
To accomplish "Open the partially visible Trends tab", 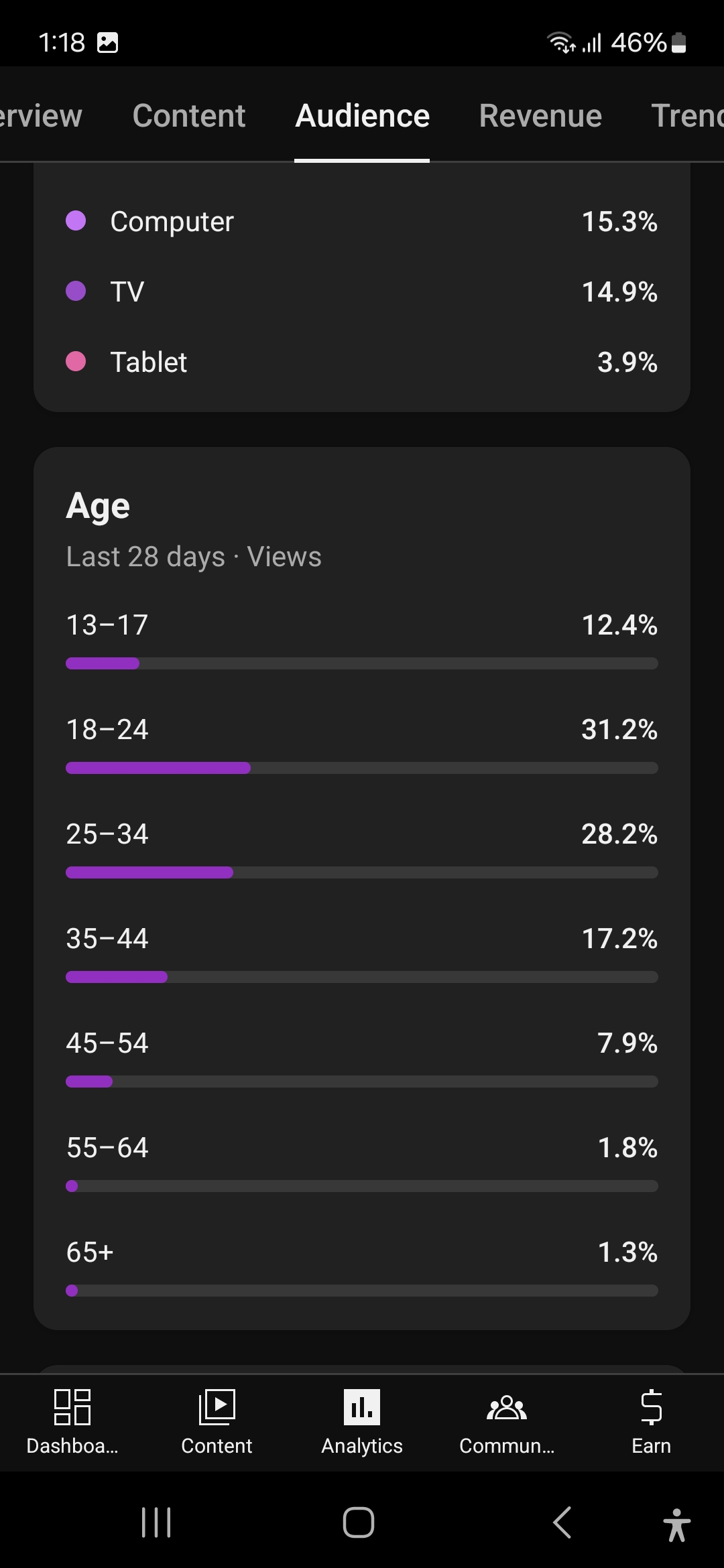I will pos(686,116).
